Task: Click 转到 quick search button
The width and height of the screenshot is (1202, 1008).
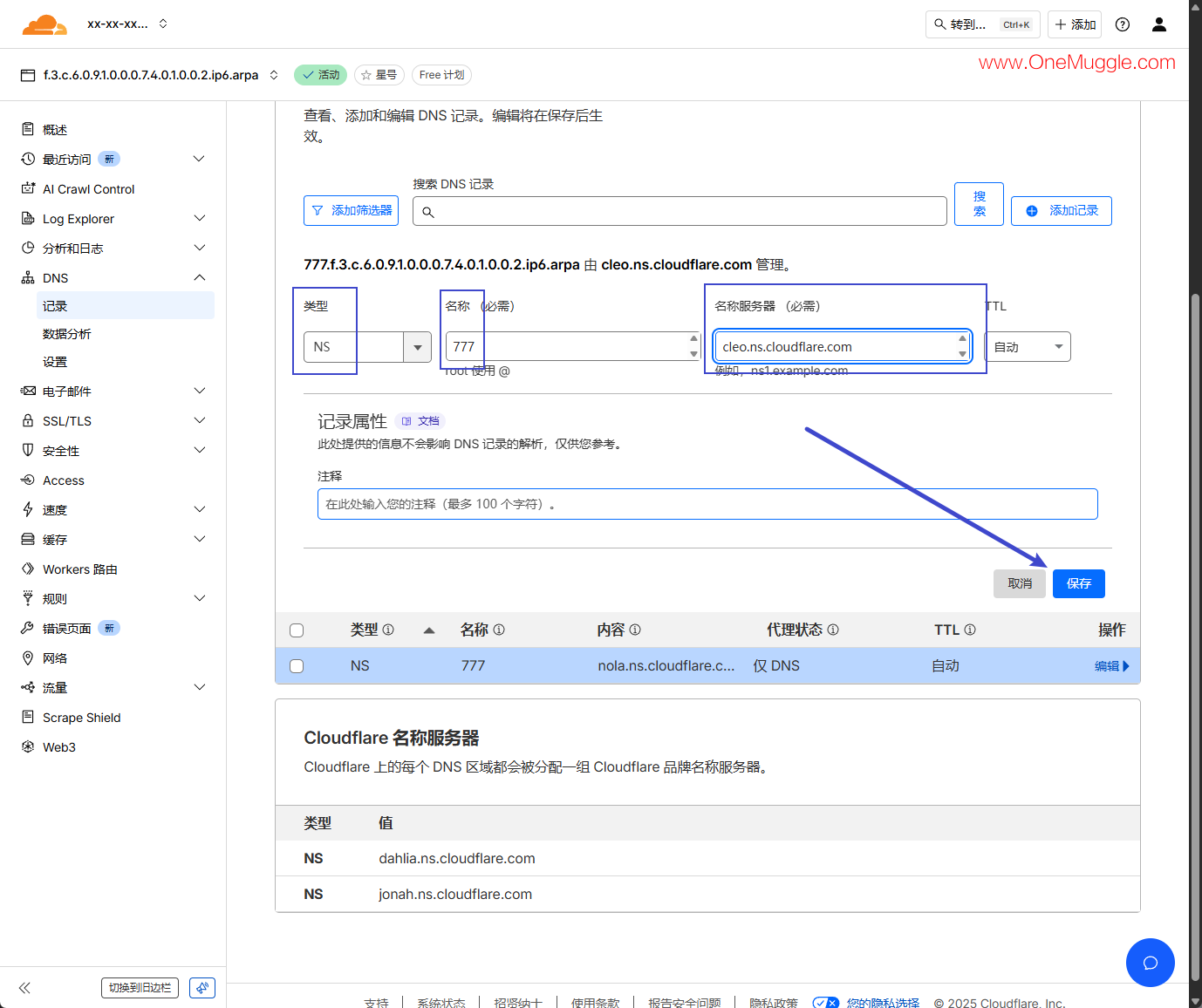Action: [x=983, y=24]
